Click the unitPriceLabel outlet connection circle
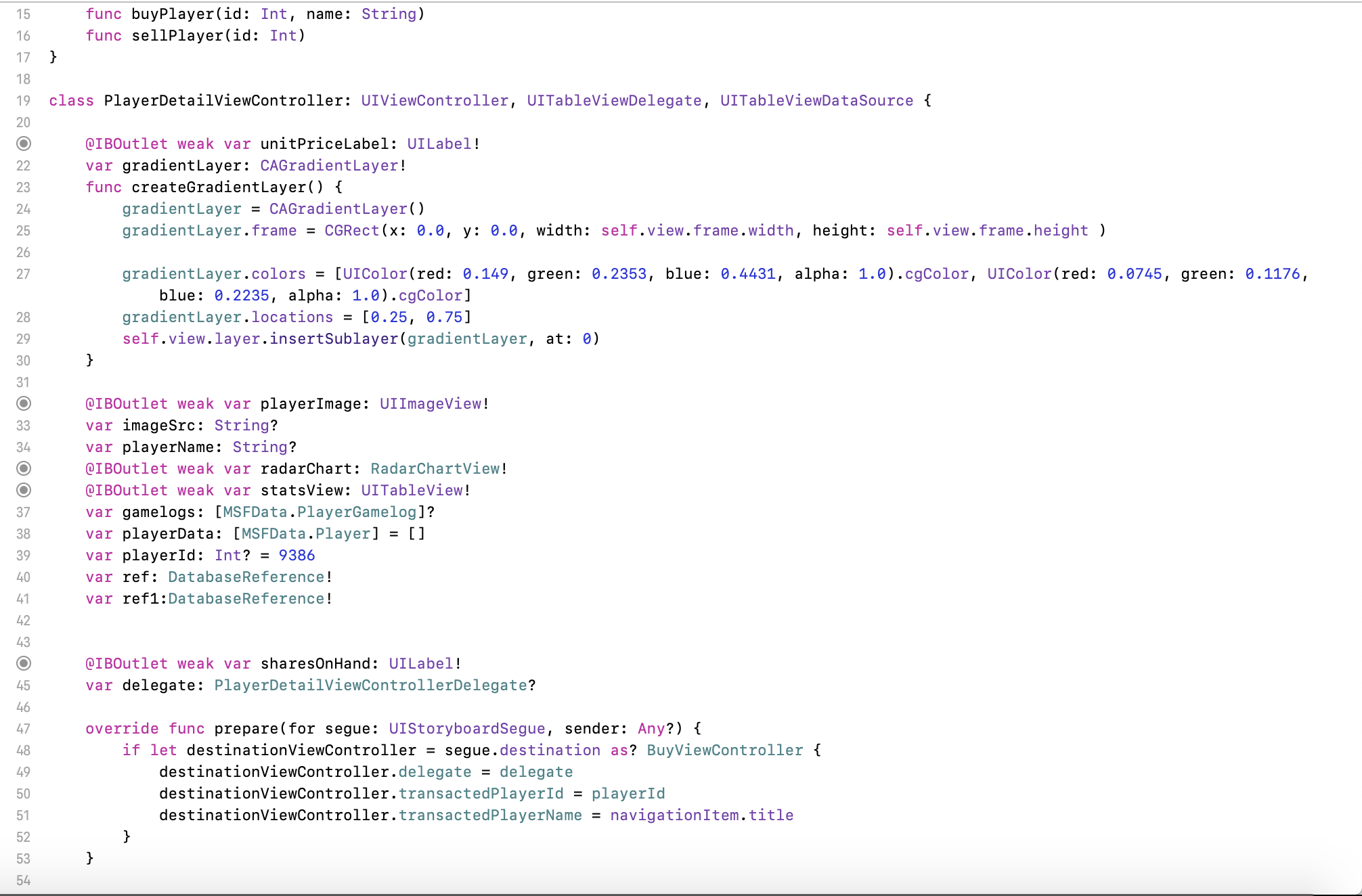1362x896 pixels. [24, 143]
